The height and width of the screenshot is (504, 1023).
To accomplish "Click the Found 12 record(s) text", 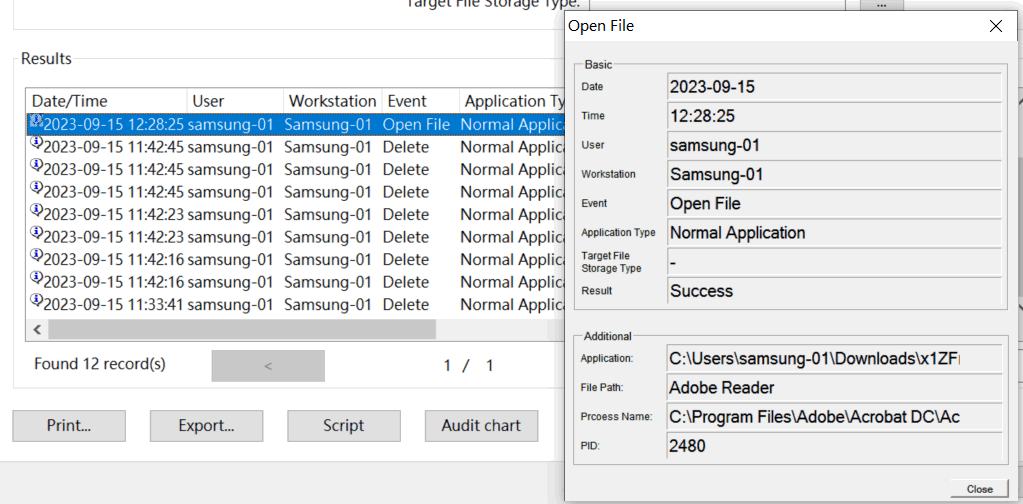I will (100, 364).
